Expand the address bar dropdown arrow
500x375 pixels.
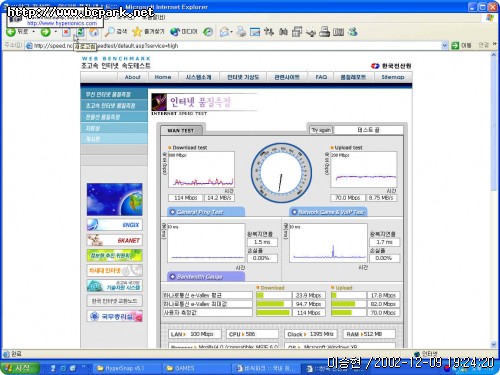pyautogui.click(x=444, y=45)
